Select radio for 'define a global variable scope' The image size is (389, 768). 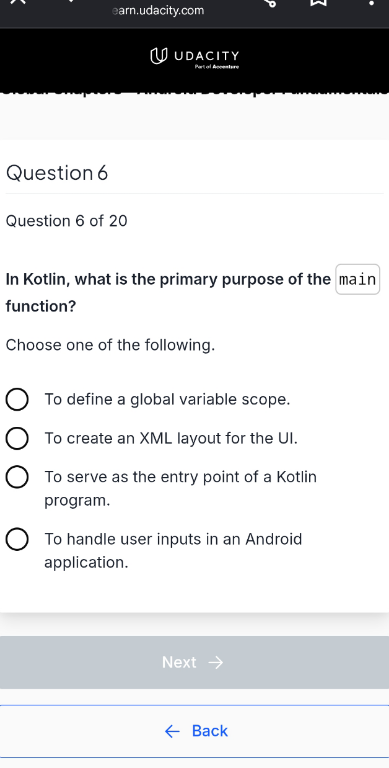pyautogui.click(x=17, y=400)
